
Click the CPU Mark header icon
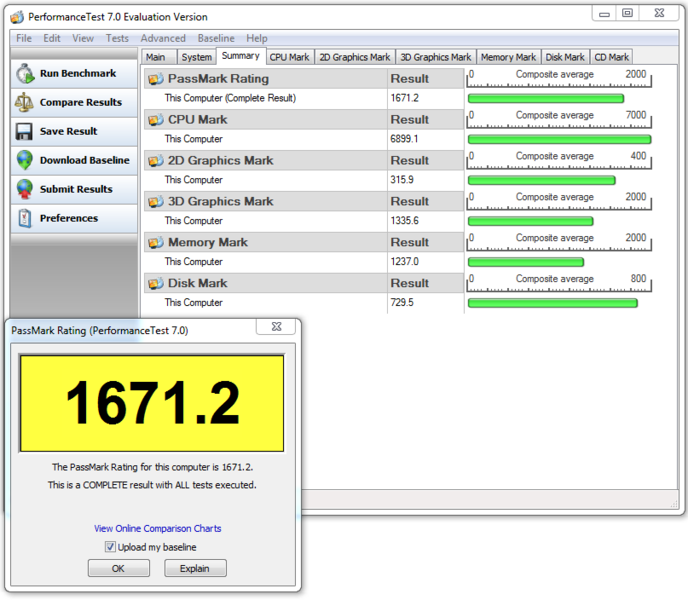(155, 120)
